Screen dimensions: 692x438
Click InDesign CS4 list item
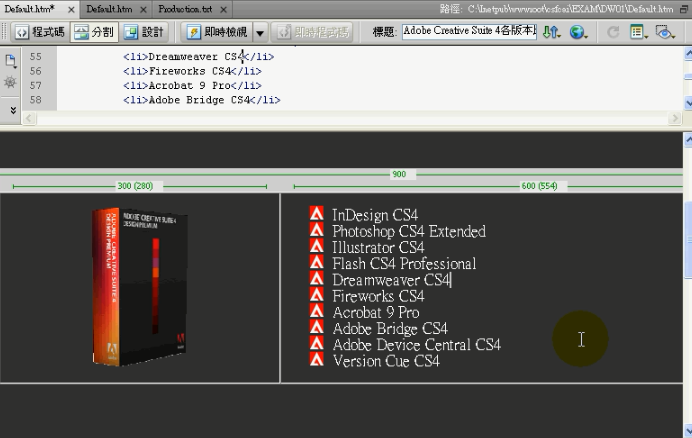(375, 215)
